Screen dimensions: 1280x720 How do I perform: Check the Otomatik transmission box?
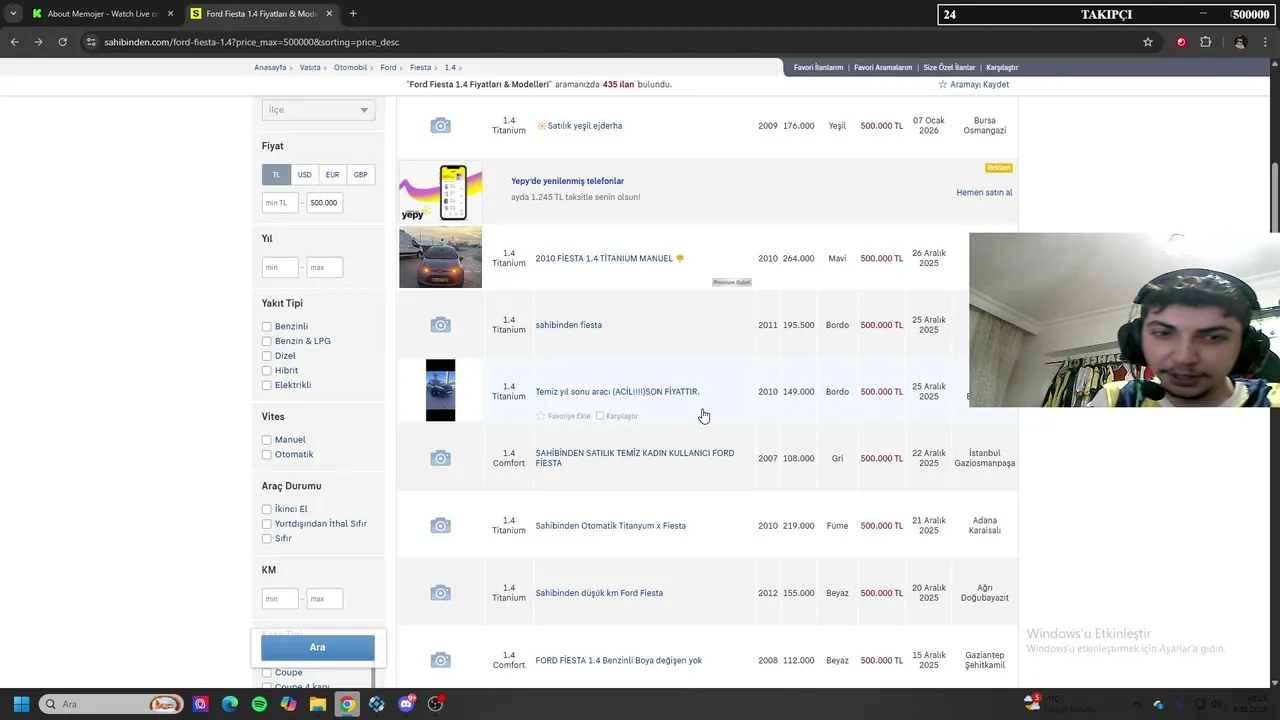click(266, 454)
